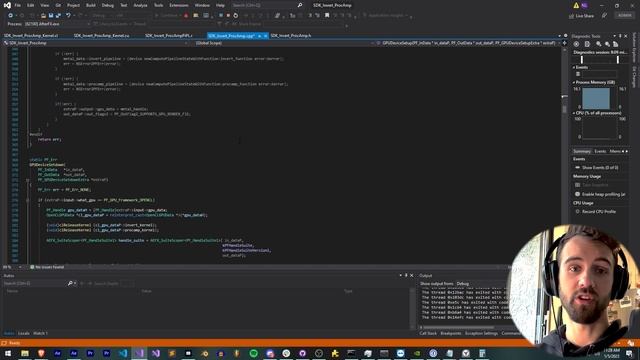Open the Test menu
This screenshot has width=640, height=360.
coord(124,5)
